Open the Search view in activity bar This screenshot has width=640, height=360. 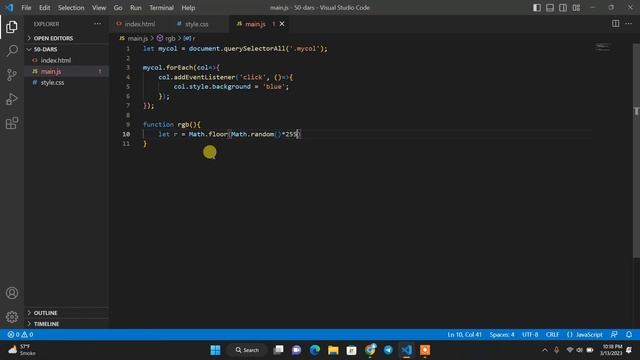(12, 51)
